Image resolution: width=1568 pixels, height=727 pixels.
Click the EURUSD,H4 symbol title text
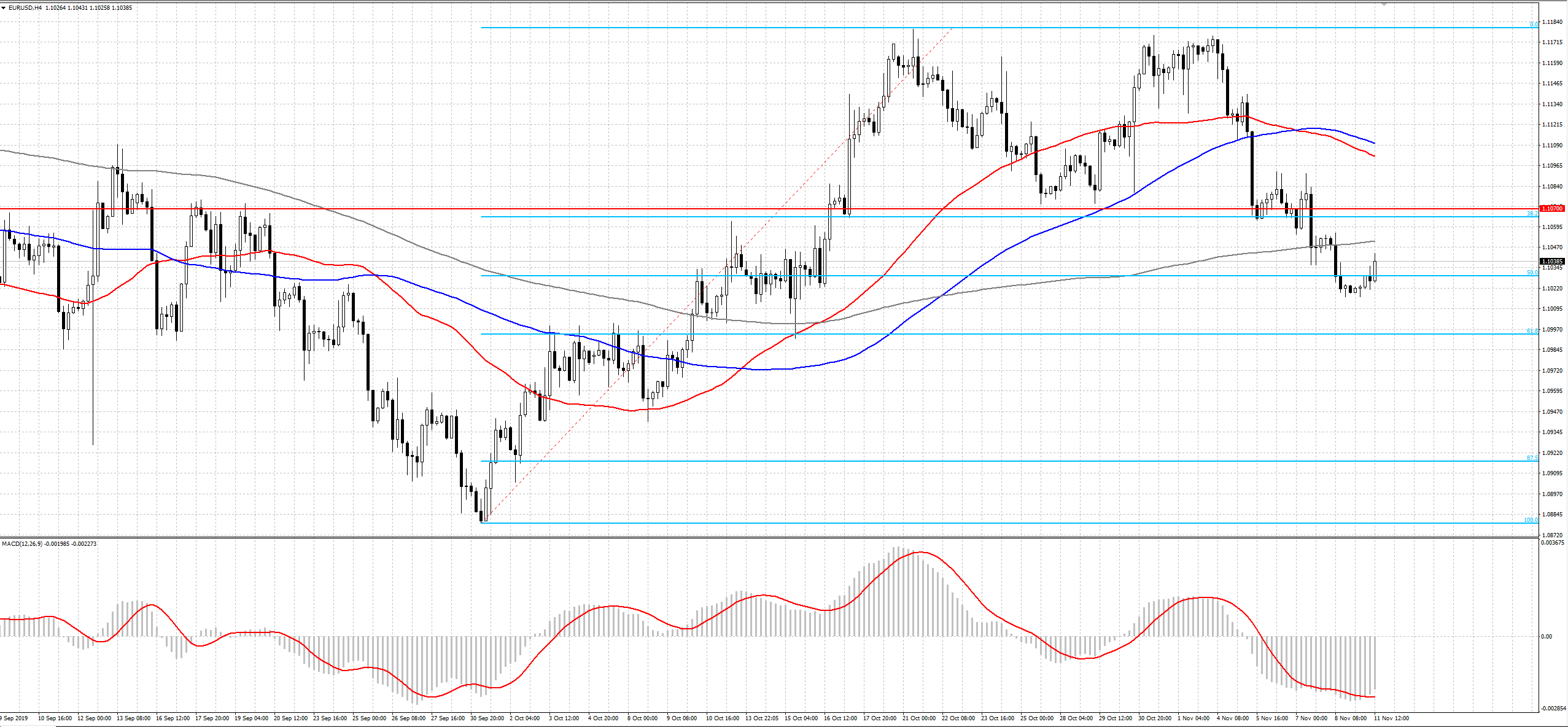25,8
